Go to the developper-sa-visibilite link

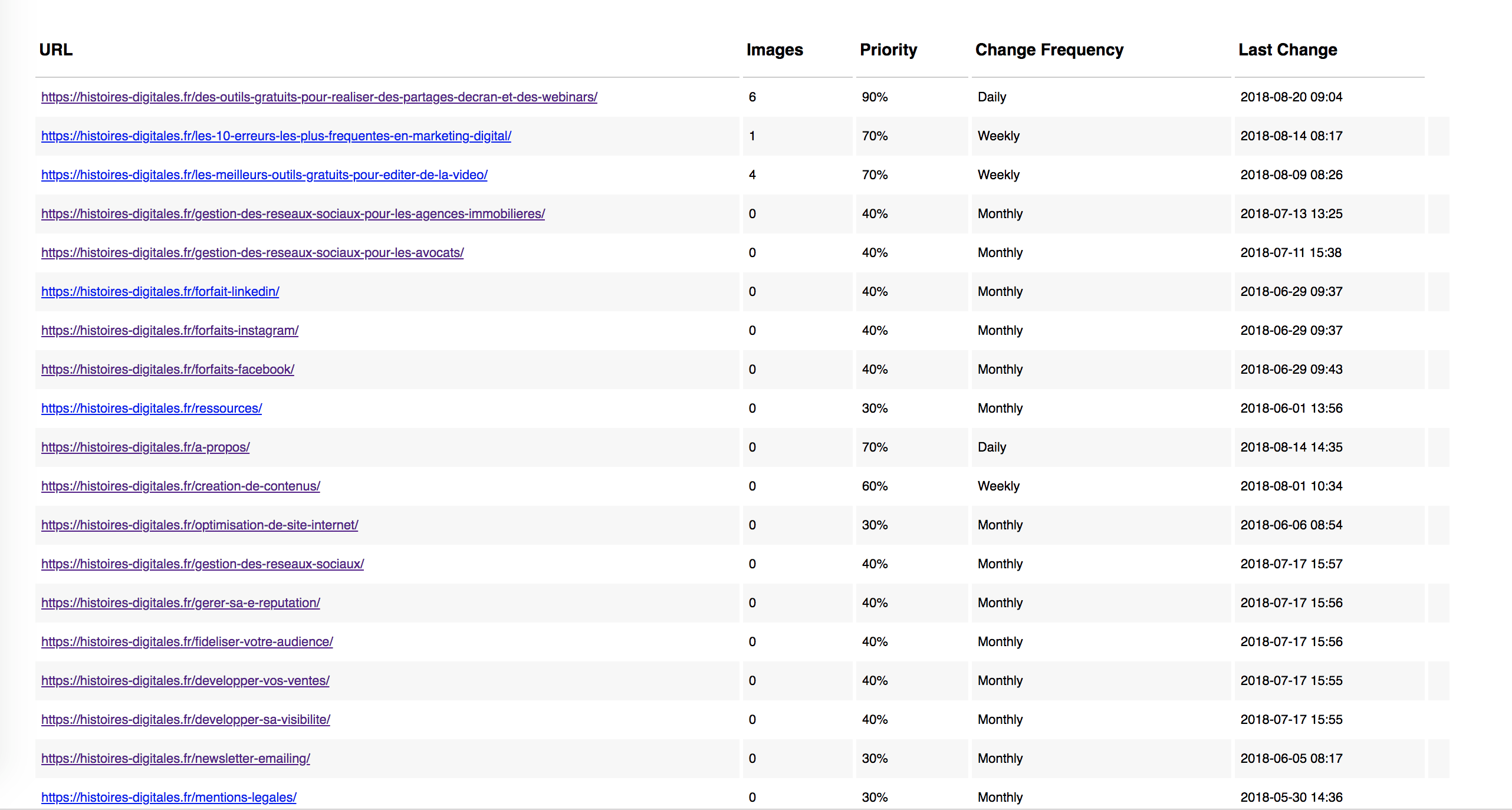point(186,719)
